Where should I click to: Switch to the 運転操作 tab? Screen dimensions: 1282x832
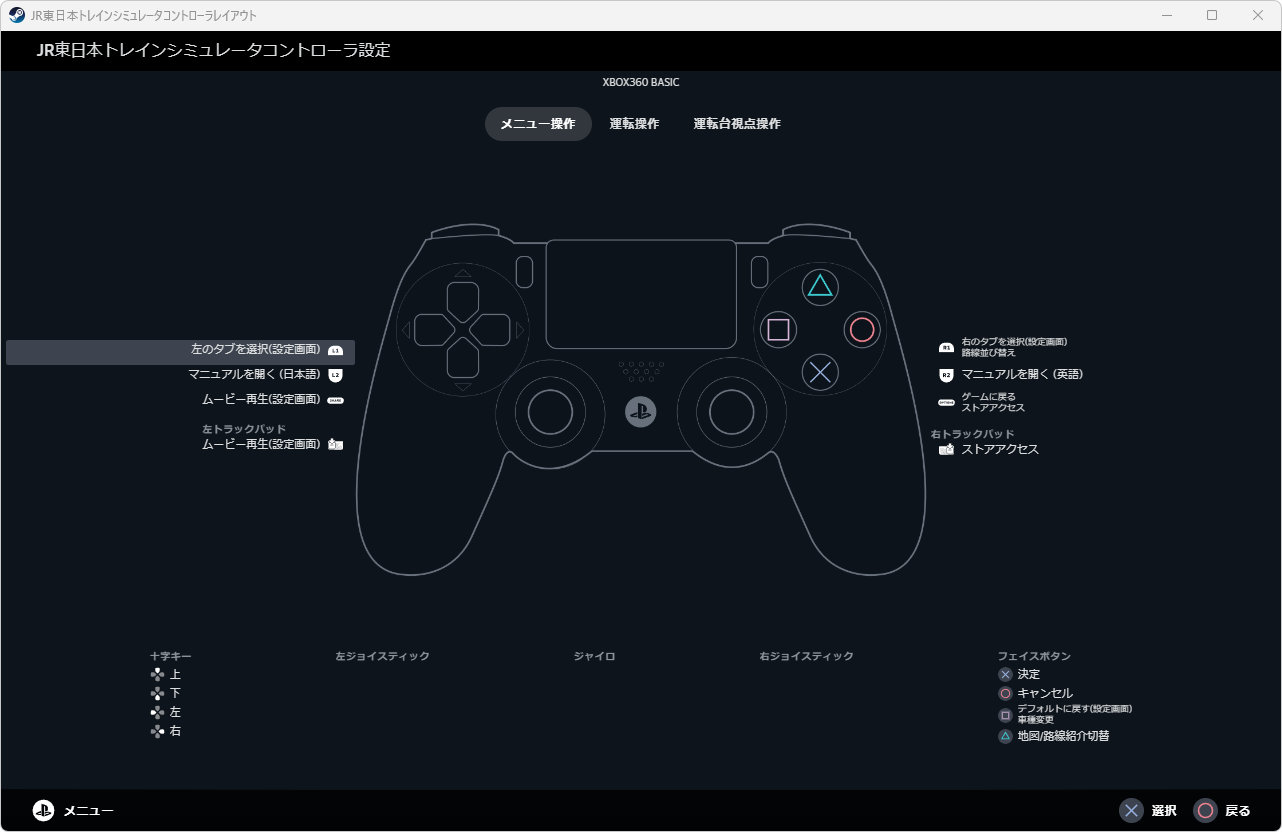click(x=634, y=123)
